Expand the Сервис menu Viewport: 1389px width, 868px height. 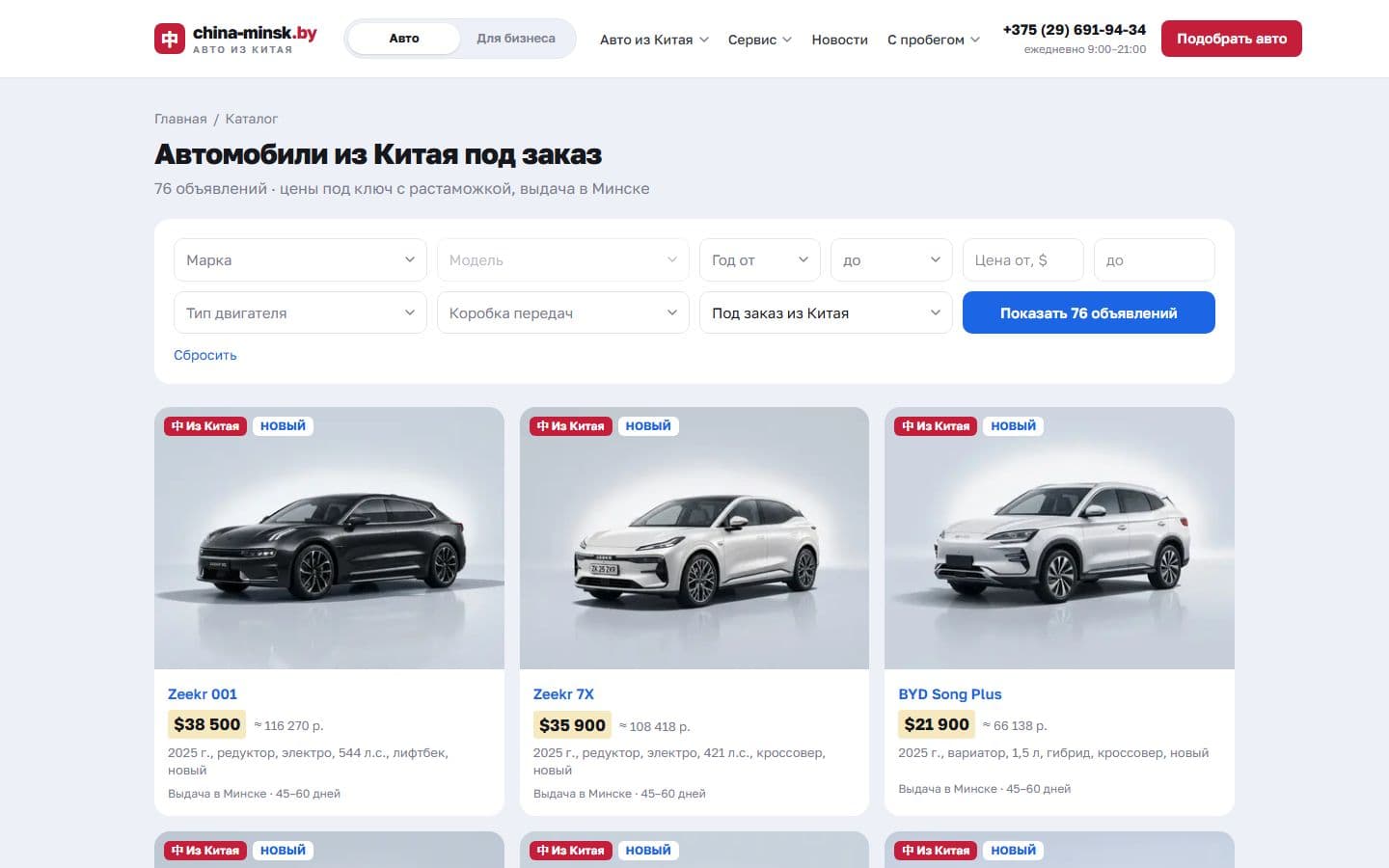pos(760,40)
